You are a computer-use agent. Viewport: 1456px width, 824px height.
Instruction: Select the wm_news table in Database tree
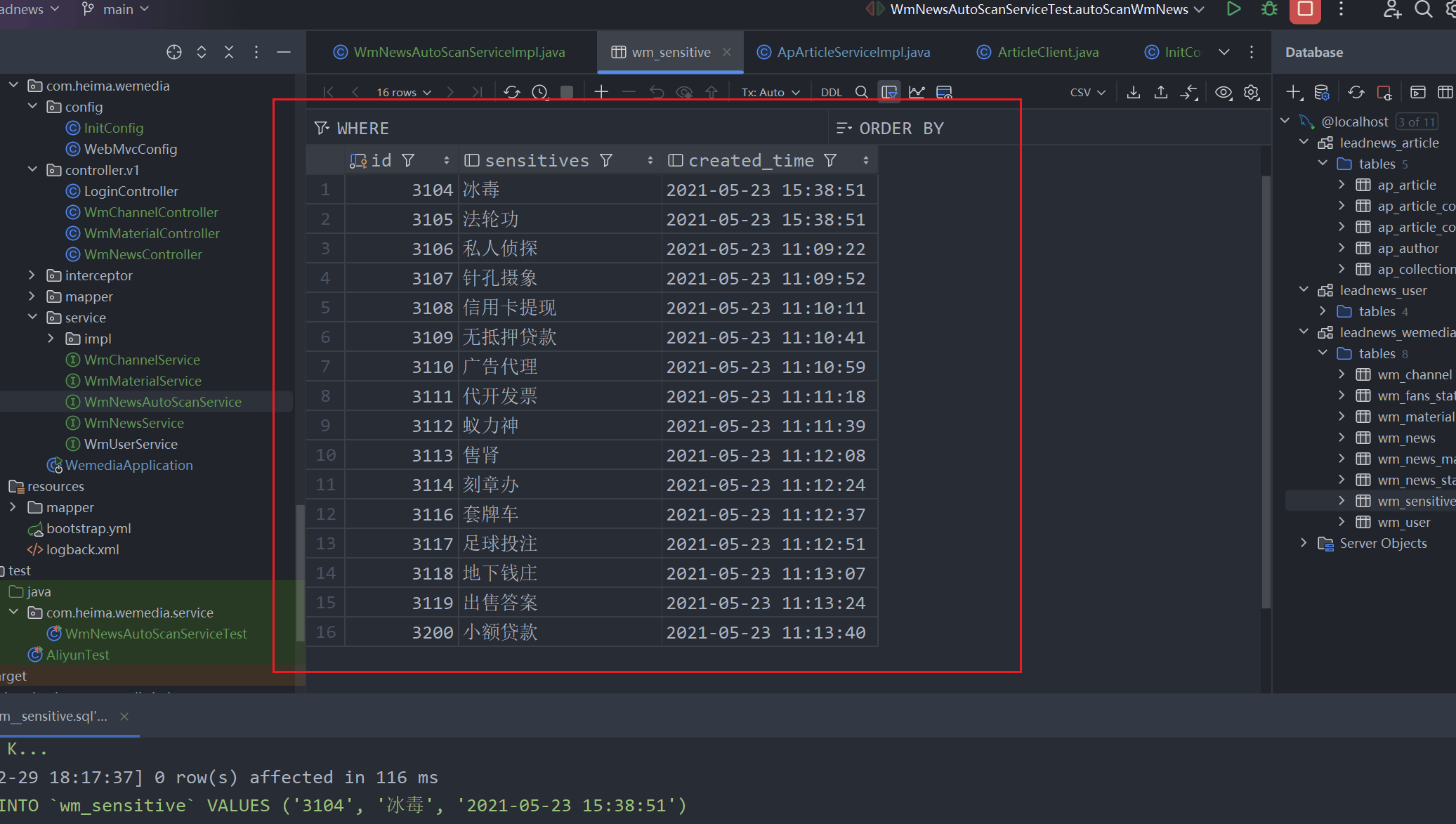pos(1406,438)
